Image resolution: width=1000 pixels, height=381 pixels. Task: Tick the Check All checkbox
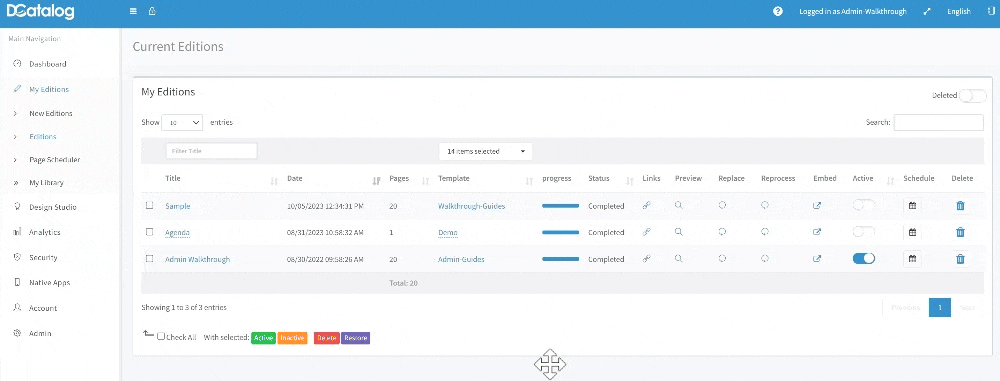pos(161,336)
